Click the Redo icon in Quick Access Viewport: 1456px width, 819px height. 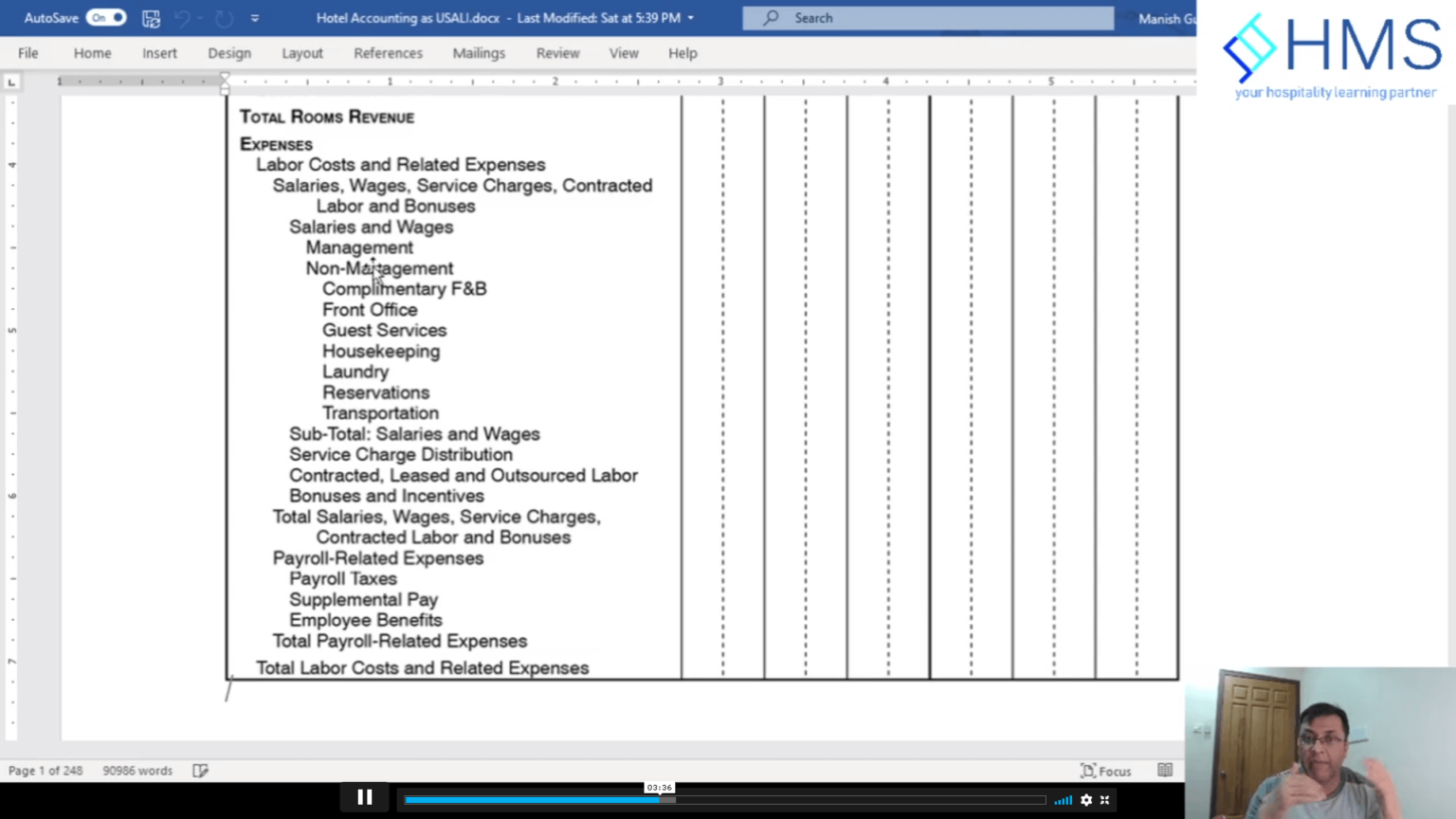coord(224,18)
